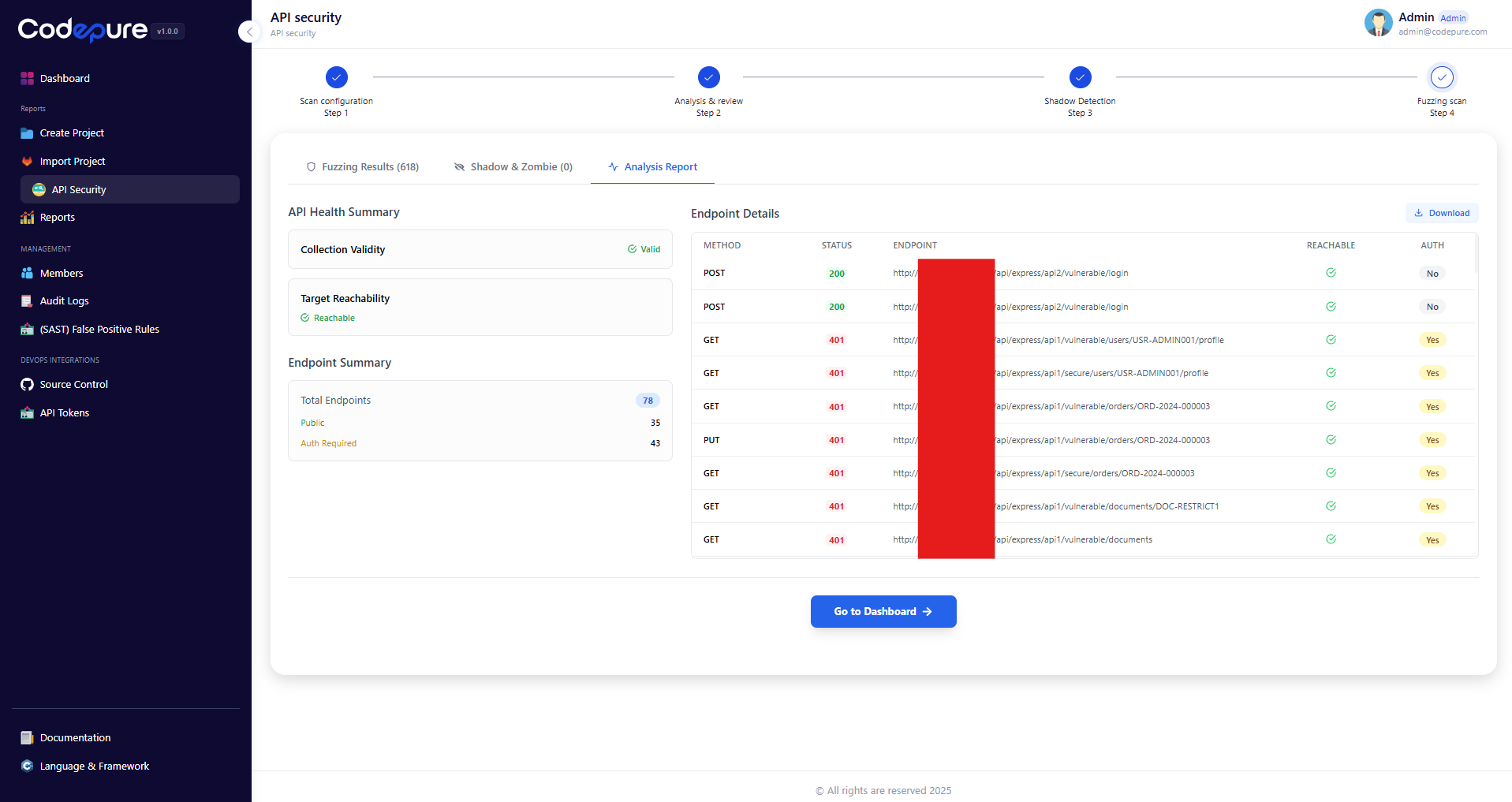Click the Source Control GitHub icon
Viewport: 1512px width, 802px height.
tap(27, 385)
